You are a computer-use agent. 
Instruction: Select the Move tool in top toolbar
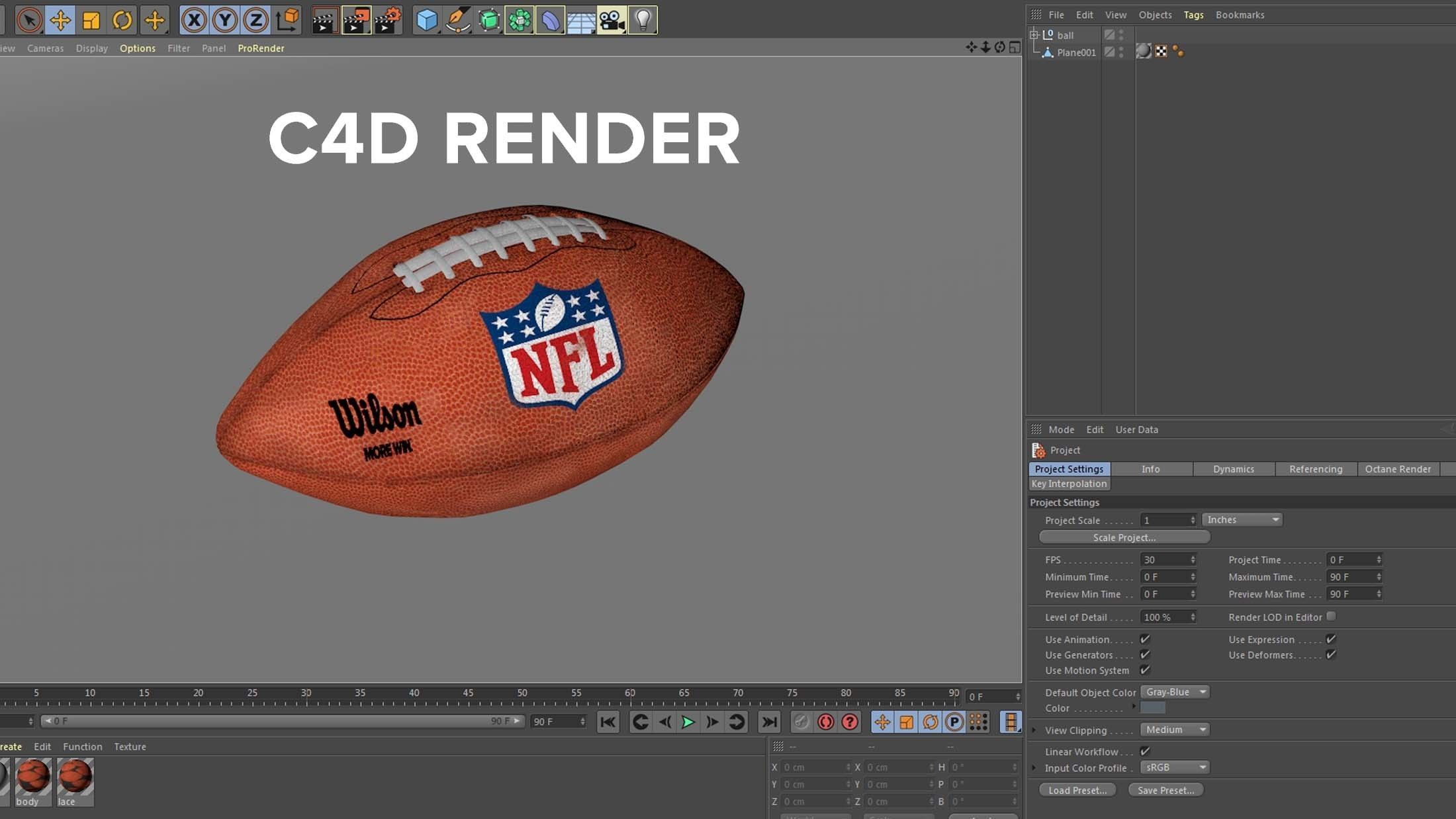tap(60, 20)
